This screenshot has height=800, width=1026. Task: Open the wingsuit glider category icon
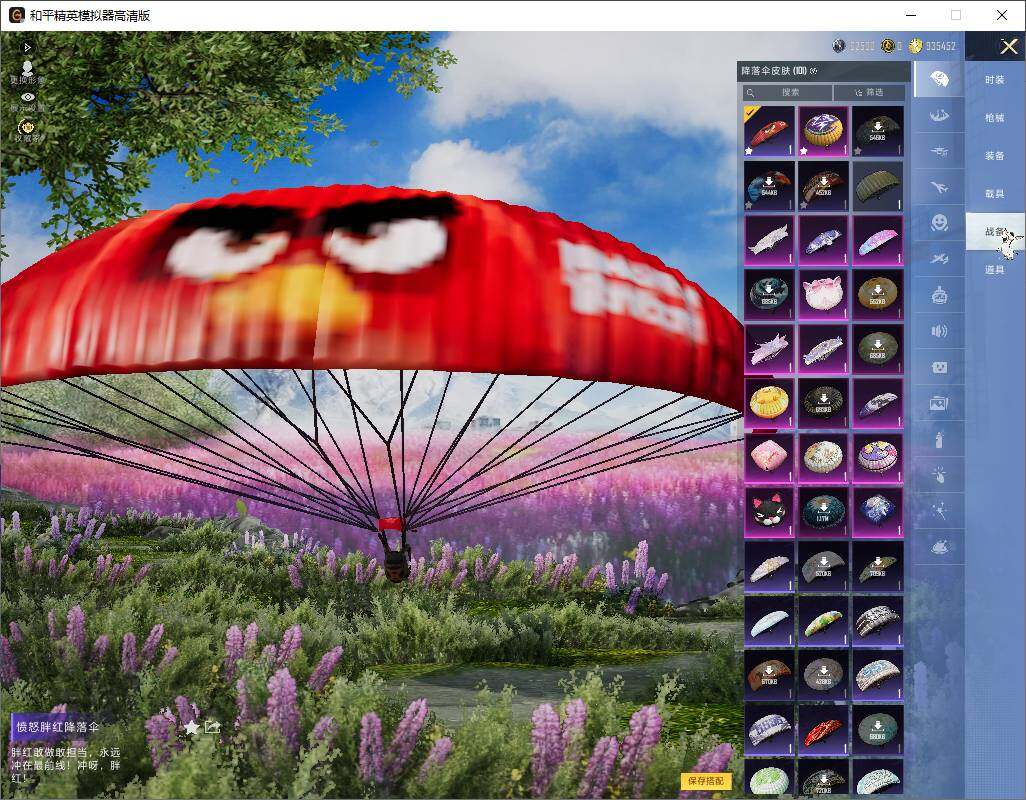pyautogui.click(x=939, y=116)
